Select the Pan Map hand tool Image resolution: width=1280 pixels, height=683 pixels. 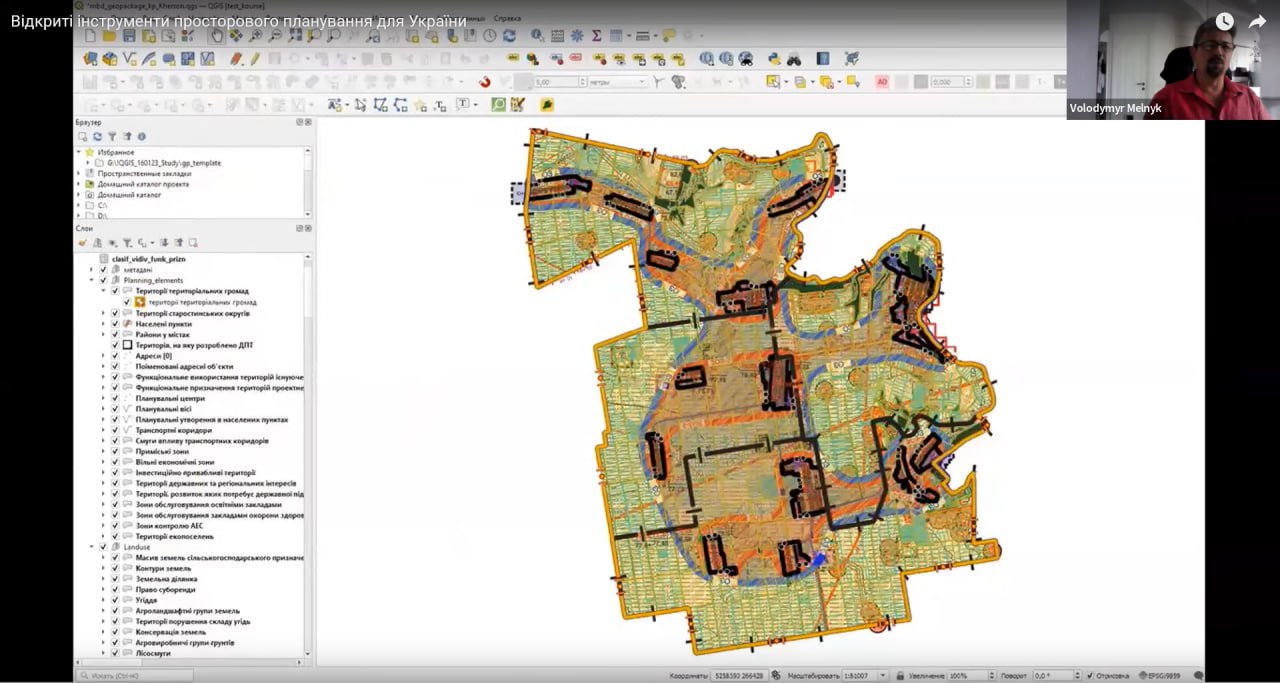pyautogui.click(x=216, y=36)
